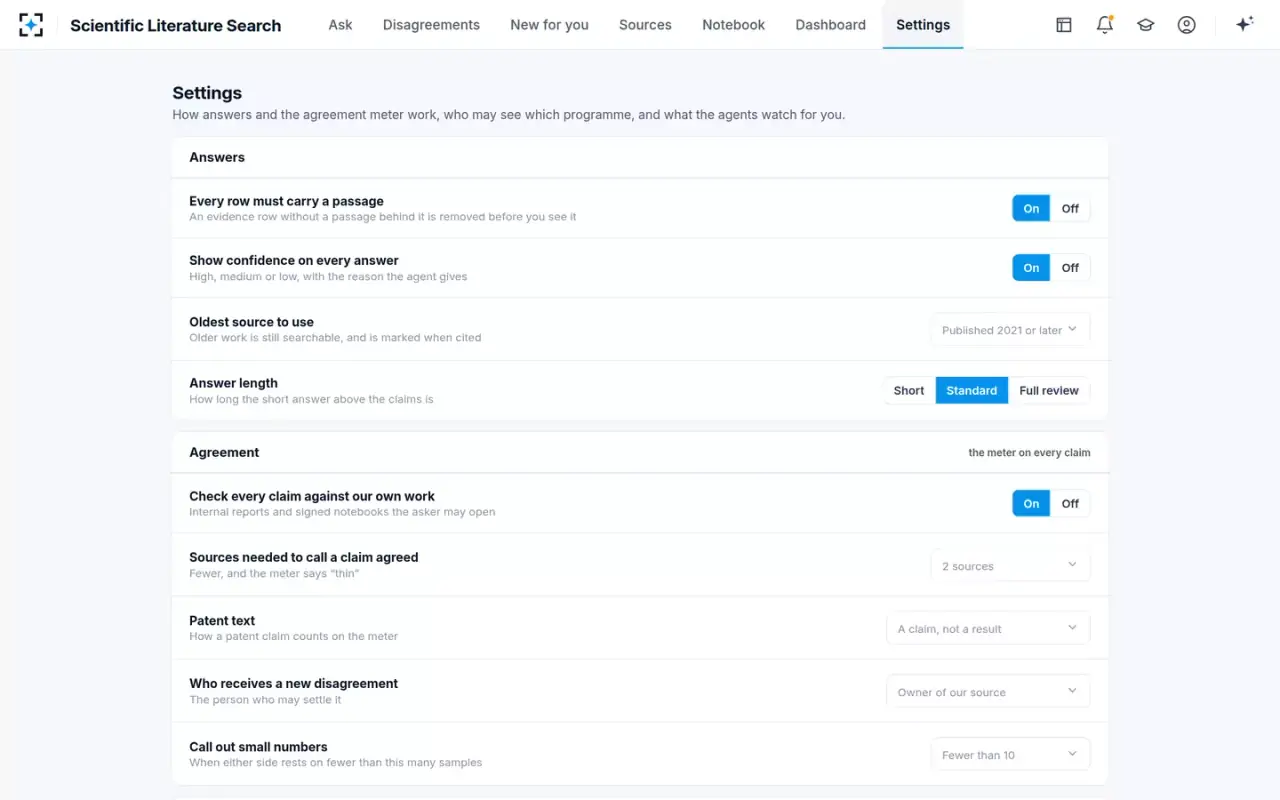Choose Standard answer length
Screen dimensions: 1280x800
coord(972,390)
